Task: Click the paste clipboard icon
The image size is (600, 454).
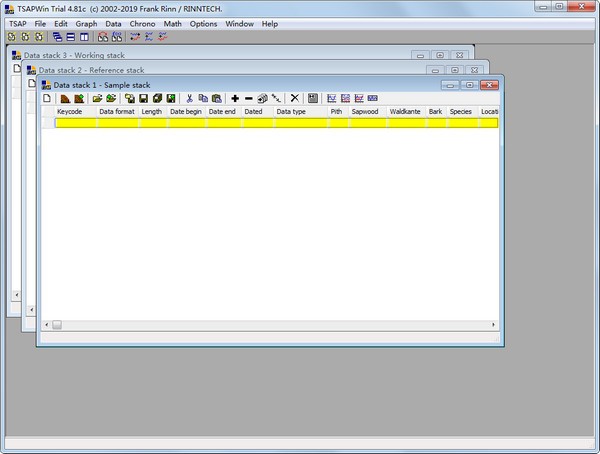Action: [x=216, y=99]
